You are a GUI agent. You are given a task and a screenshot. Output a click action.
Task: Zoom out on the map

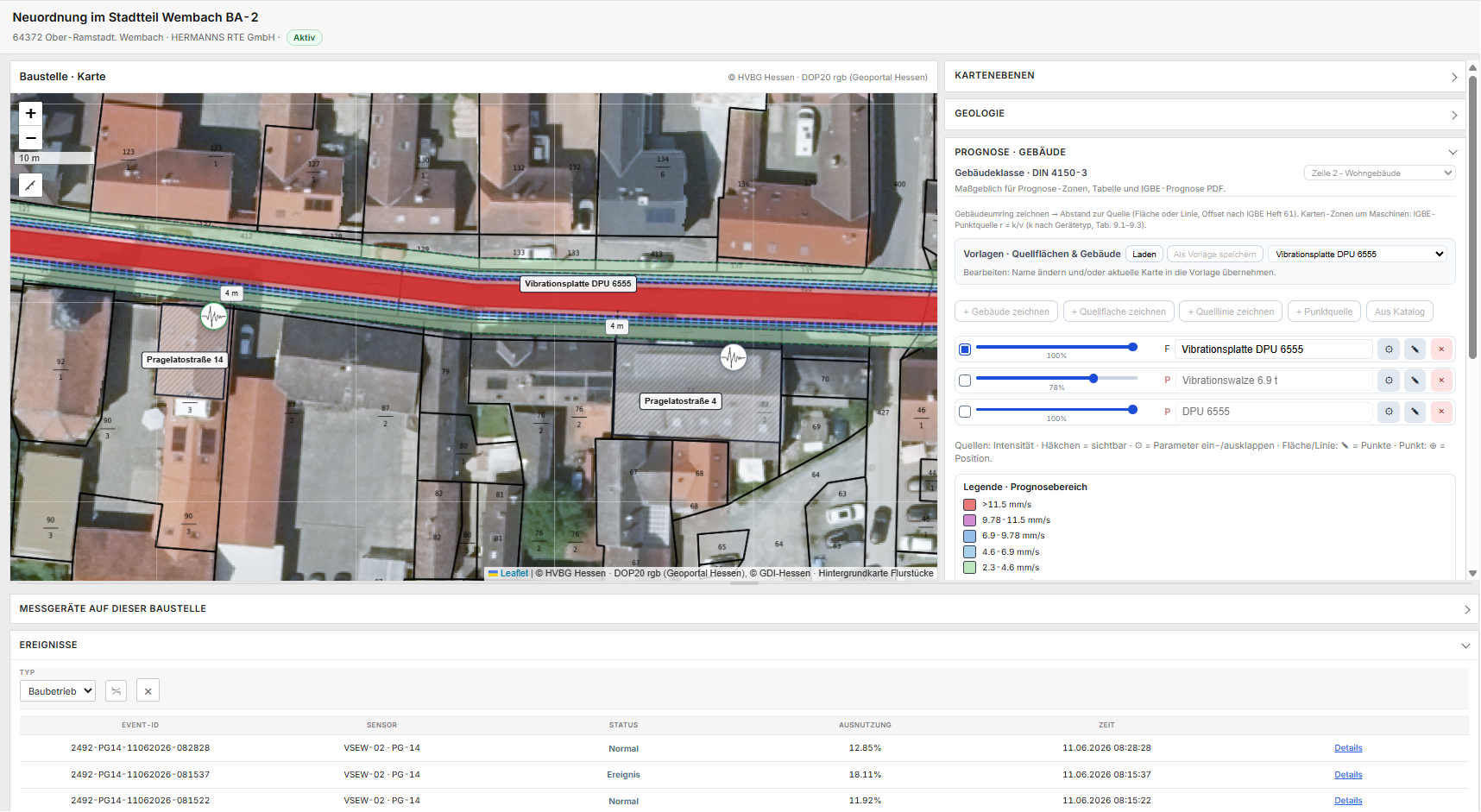pyautogui.click(x=30, y=138)
